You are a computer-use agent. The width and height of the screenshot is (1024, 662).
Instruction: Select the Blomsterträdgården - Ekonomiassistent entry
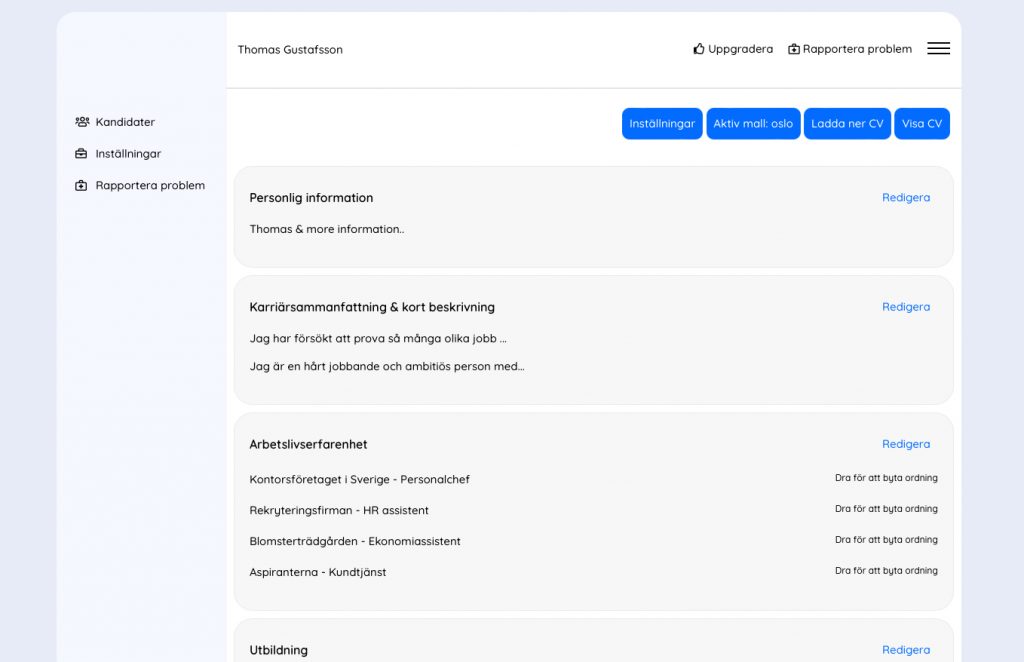(x=355, y=541)
